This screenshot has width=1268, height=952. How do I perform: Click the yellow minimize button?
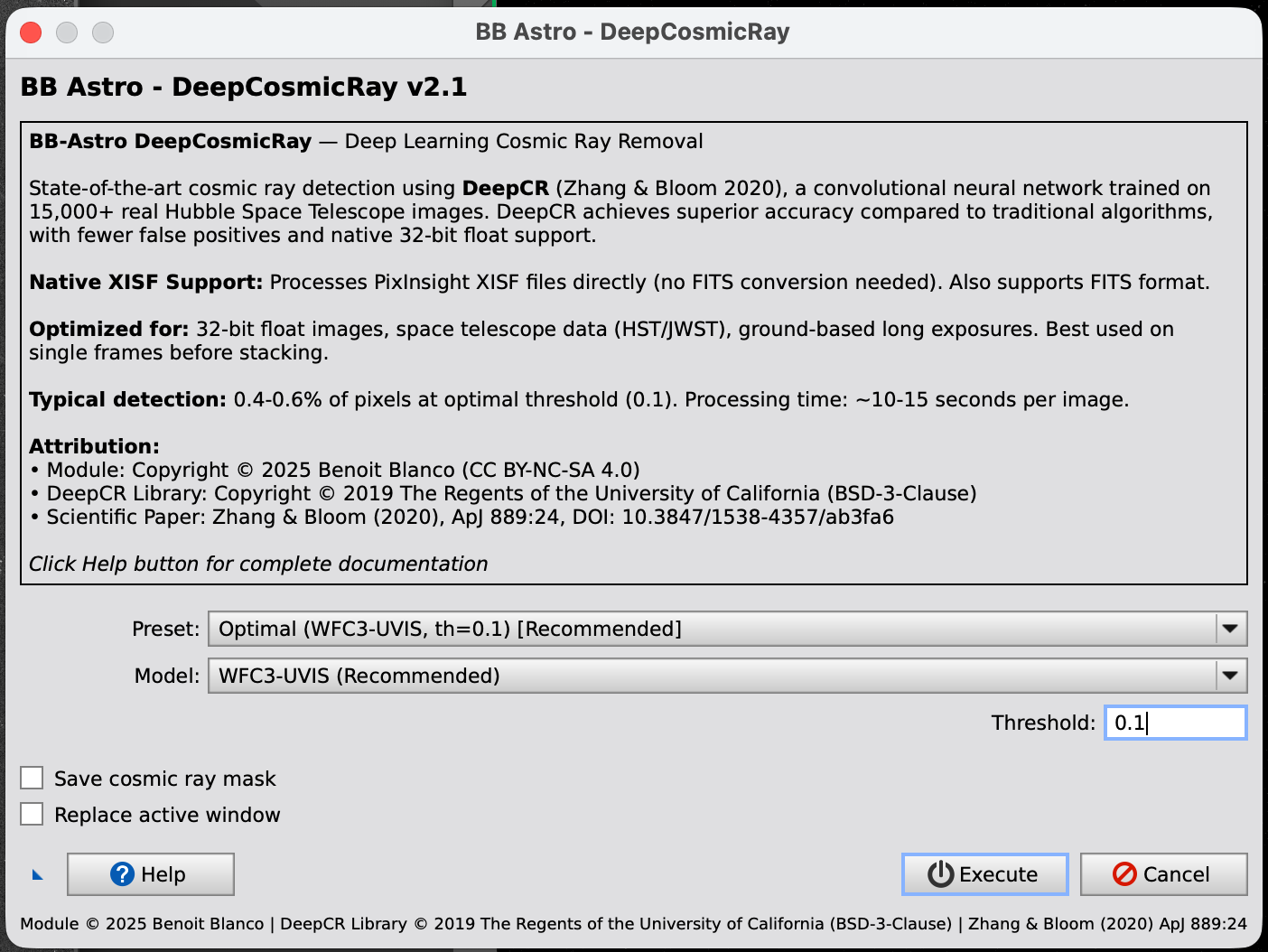tap(67, 32)
